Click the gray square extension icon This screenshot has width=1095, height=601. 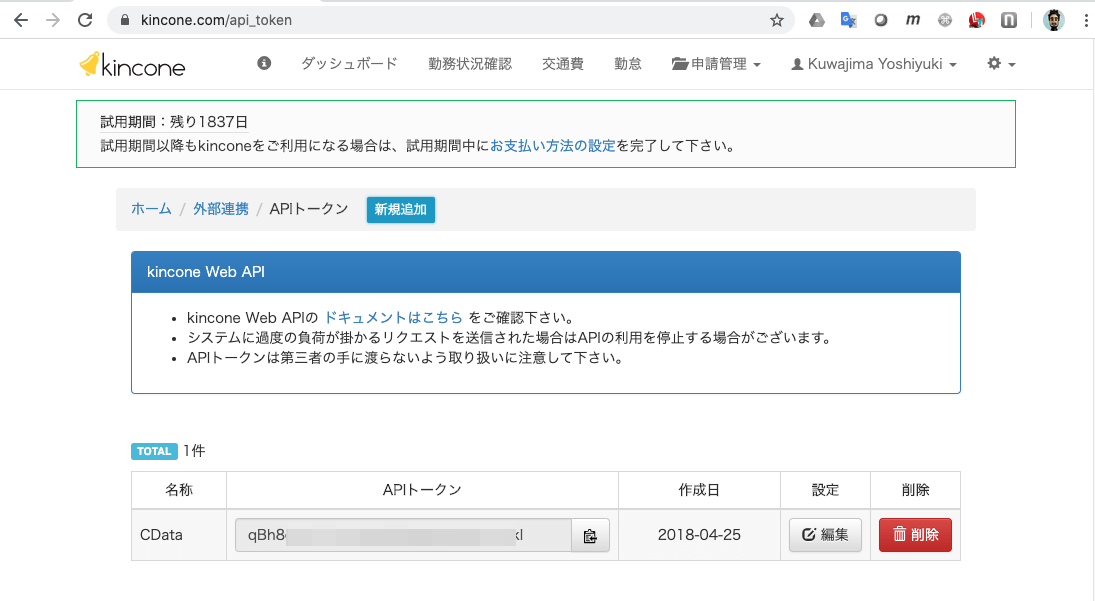pos(1008,20)
